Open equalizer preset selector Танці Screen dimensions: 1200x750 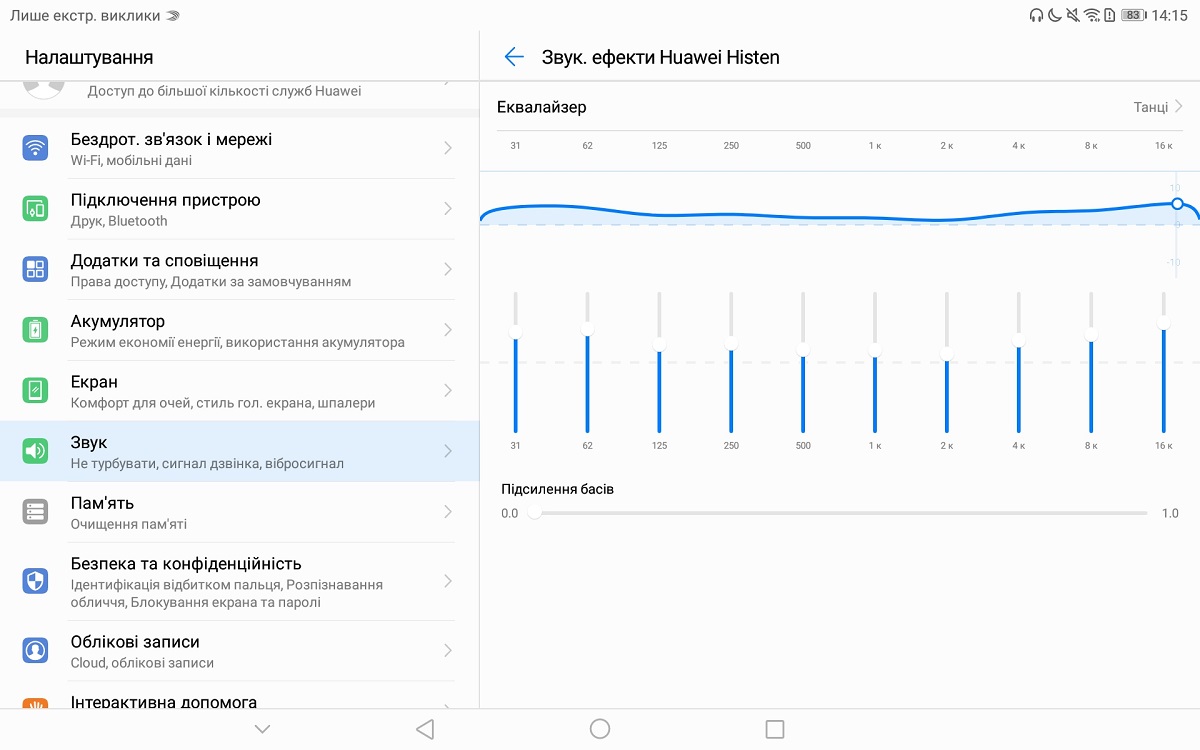pos(1158,106)
